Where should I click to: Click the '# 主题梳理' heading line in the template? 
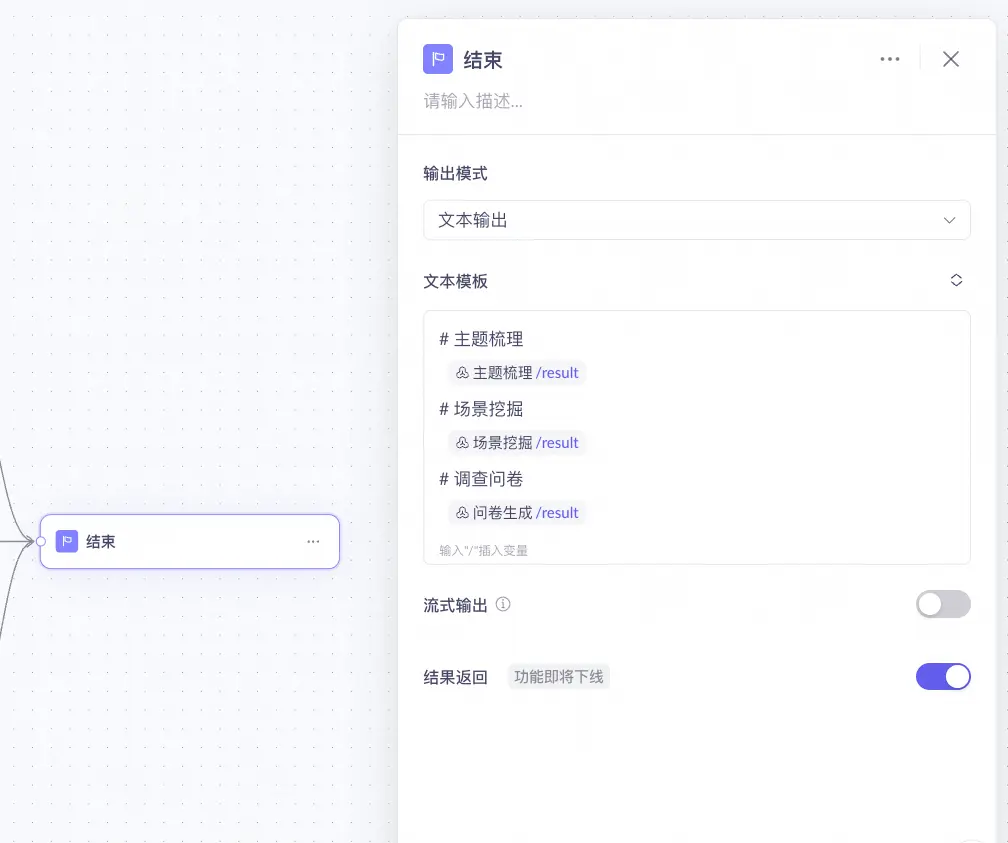[481, 339]
